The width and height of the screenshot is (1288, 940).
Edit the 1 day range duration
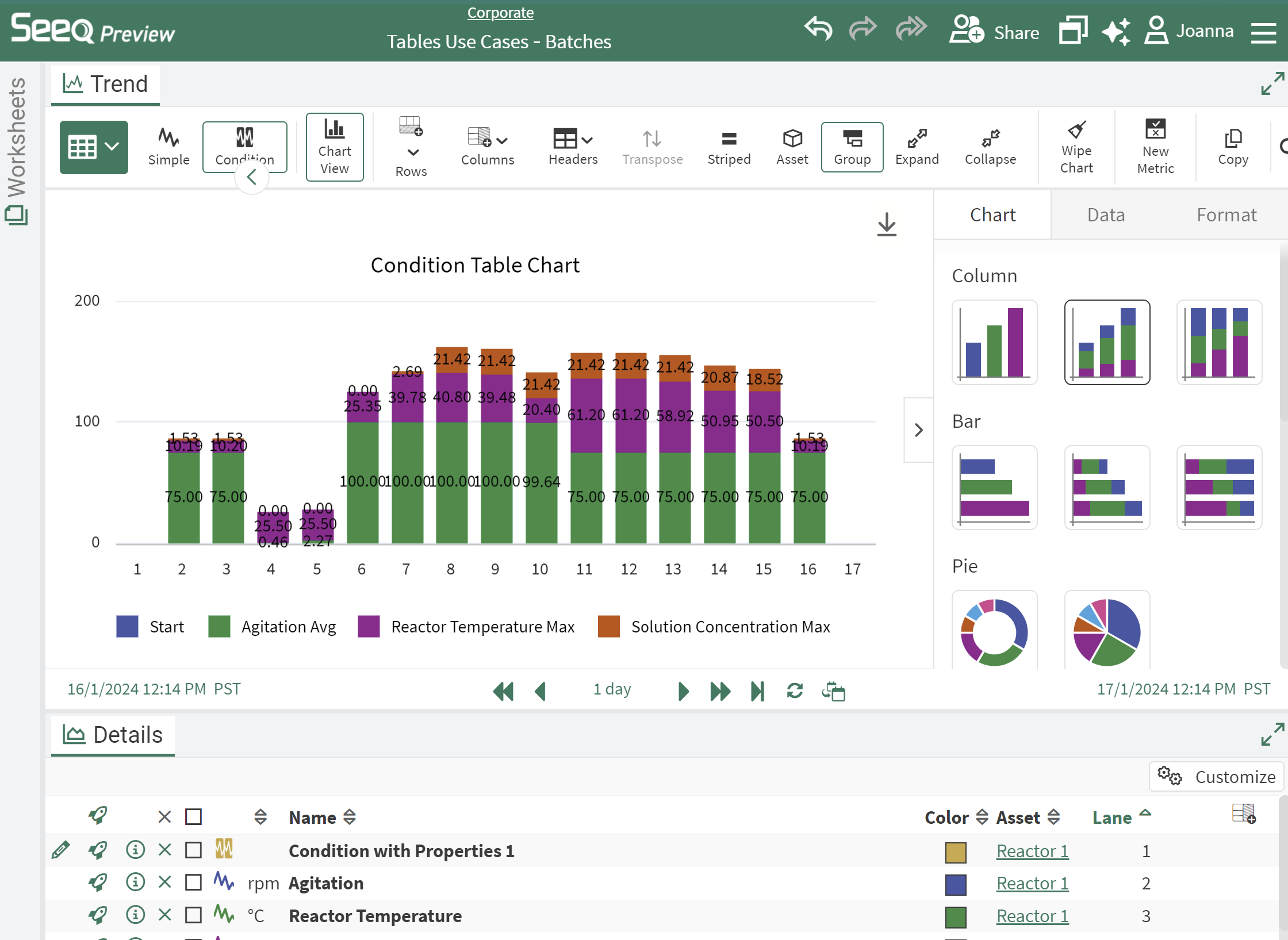[x=612, y=689]
